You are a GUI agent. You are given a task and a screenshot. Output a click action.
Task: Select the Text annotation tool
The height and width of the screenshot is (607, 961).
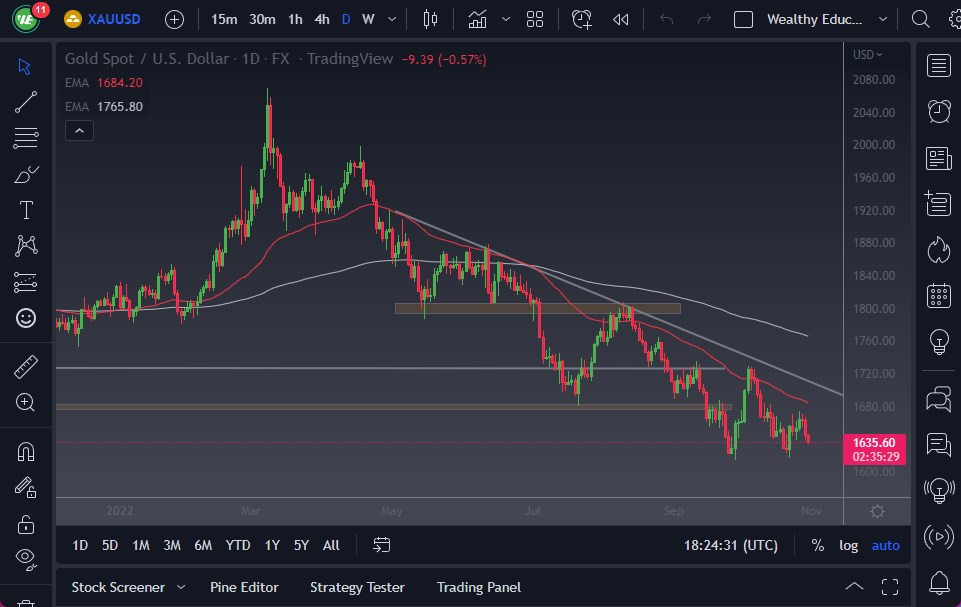(26, 210)
